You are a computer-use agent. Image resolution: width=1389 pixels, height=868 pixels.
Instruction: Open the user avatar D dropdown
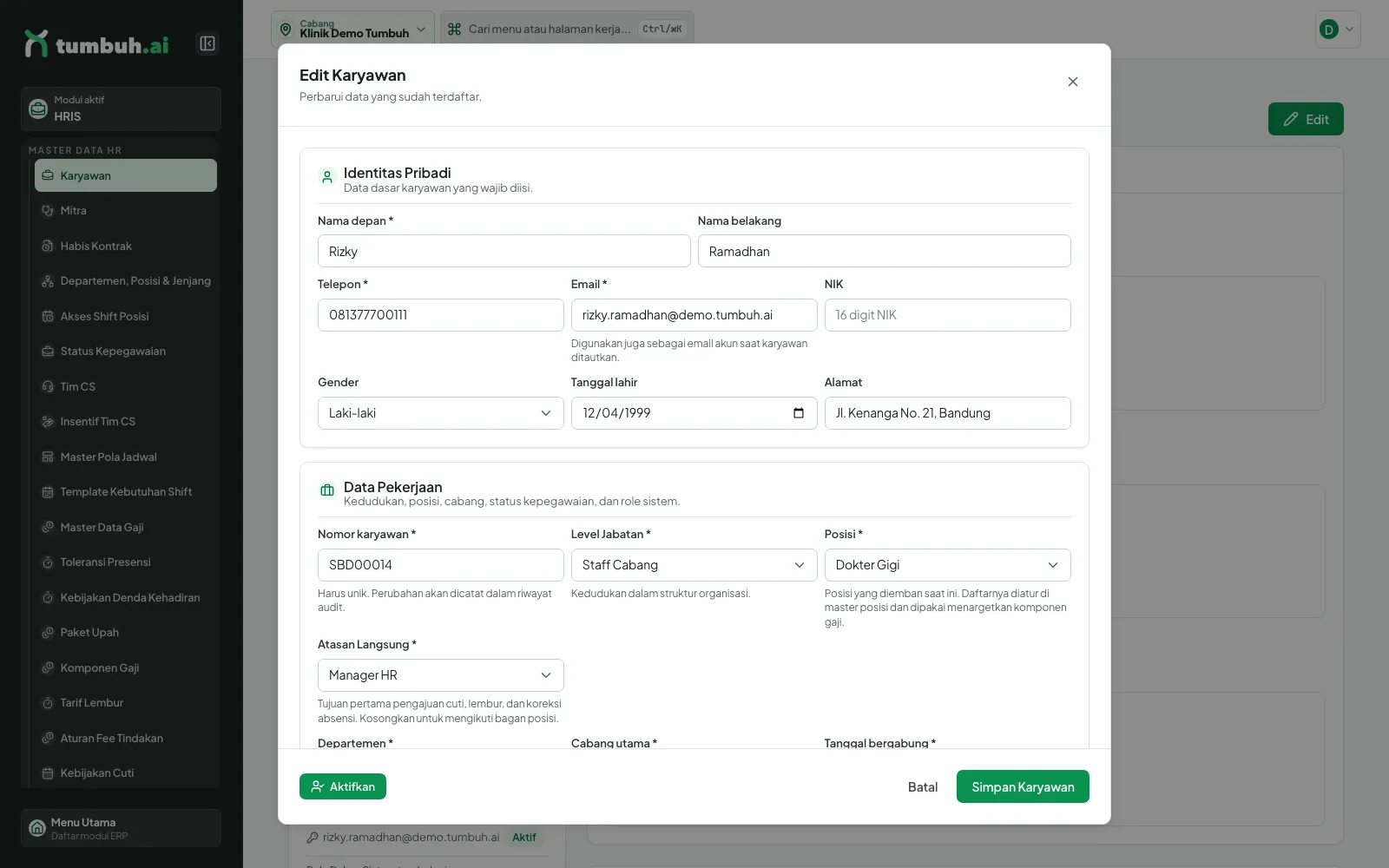click(1338, 30)
